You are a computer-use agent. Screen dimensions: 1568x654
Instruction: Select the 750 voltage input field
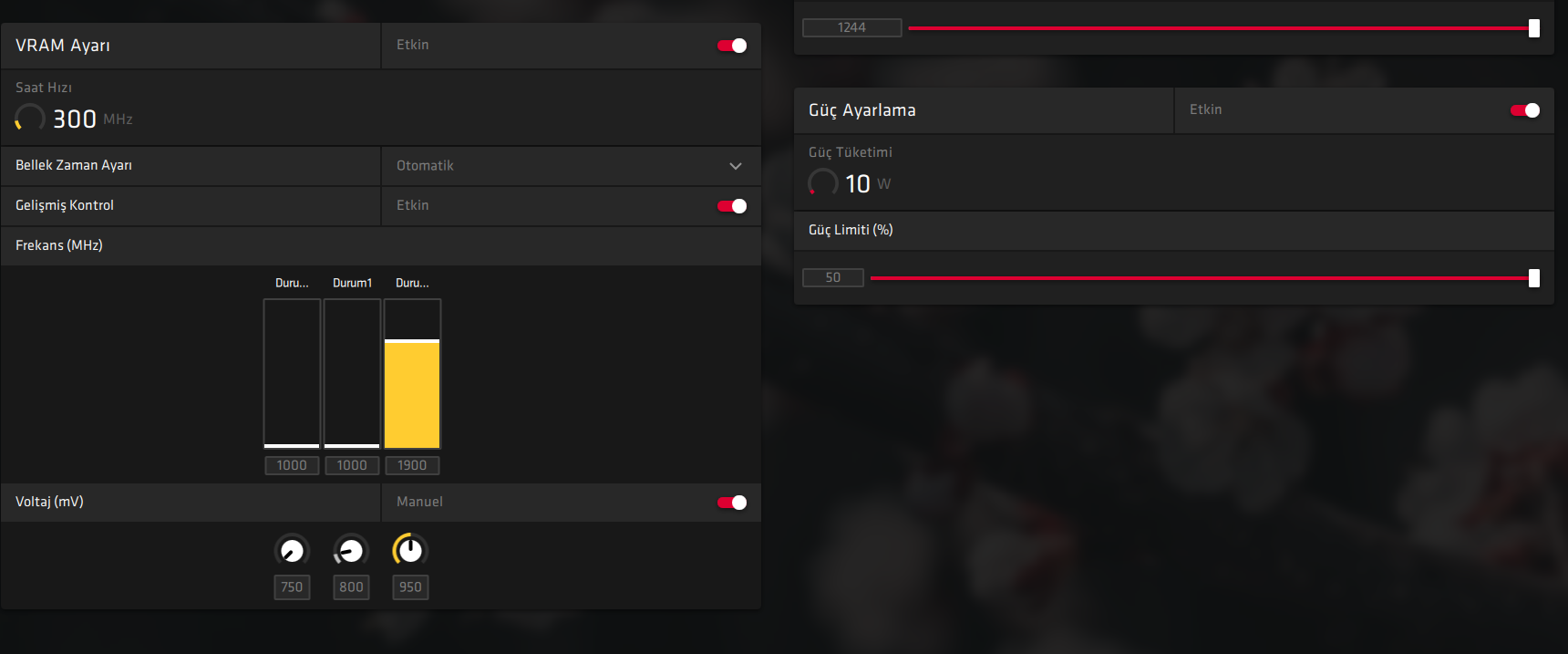click(x=292, y=587)
